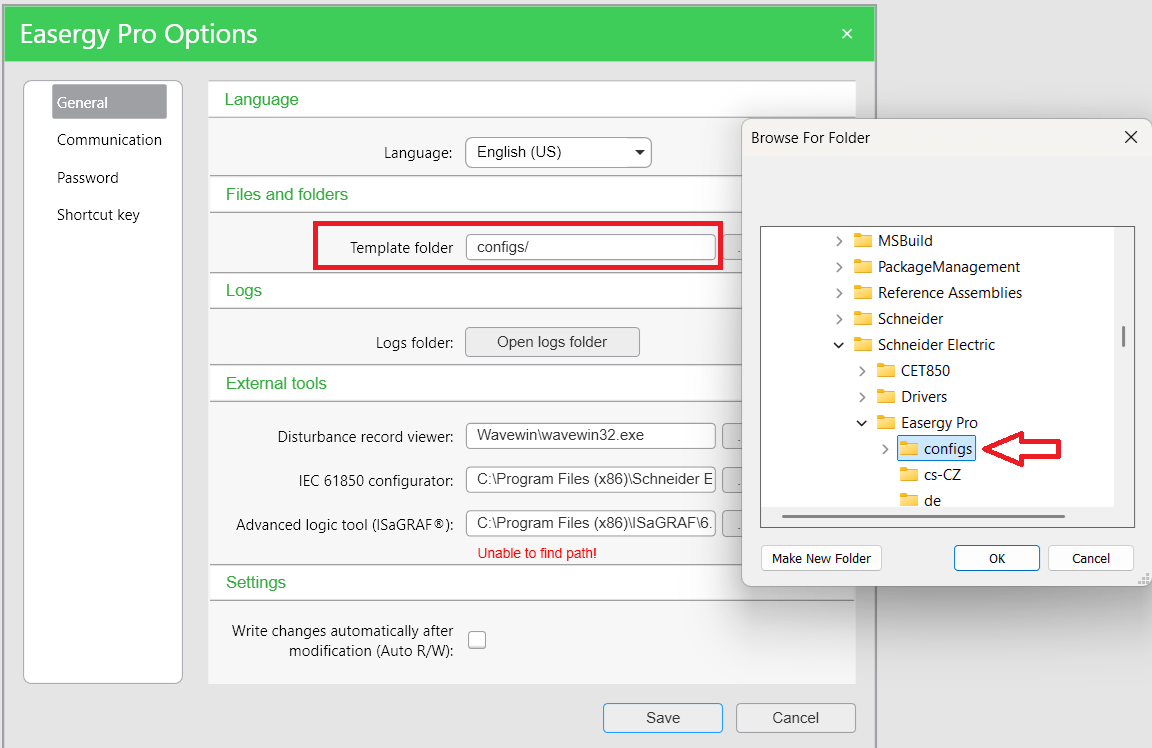
Task: Click Advanced logic tool ISaGRAF path field
Action: tap(591, 523)
